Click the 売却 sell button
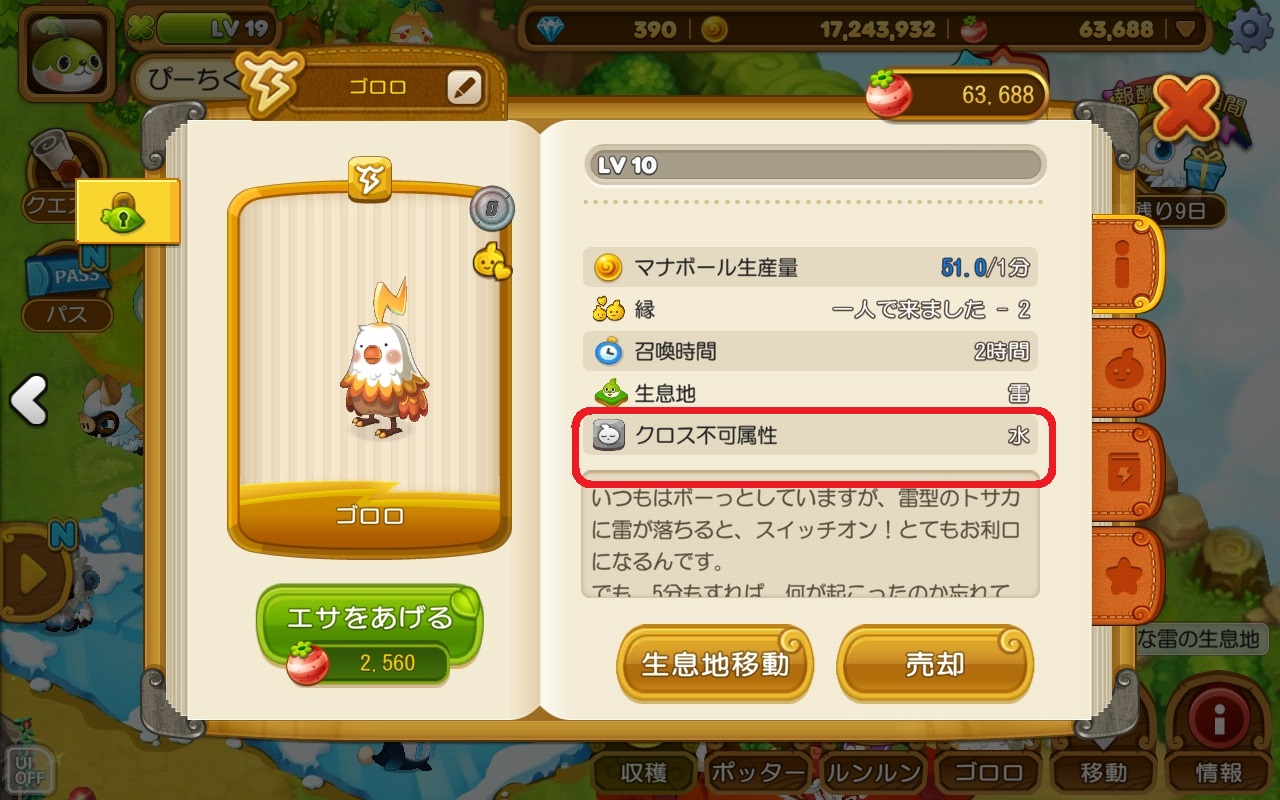This screenshot has width=1280, height=800. [x=934, y=664]
